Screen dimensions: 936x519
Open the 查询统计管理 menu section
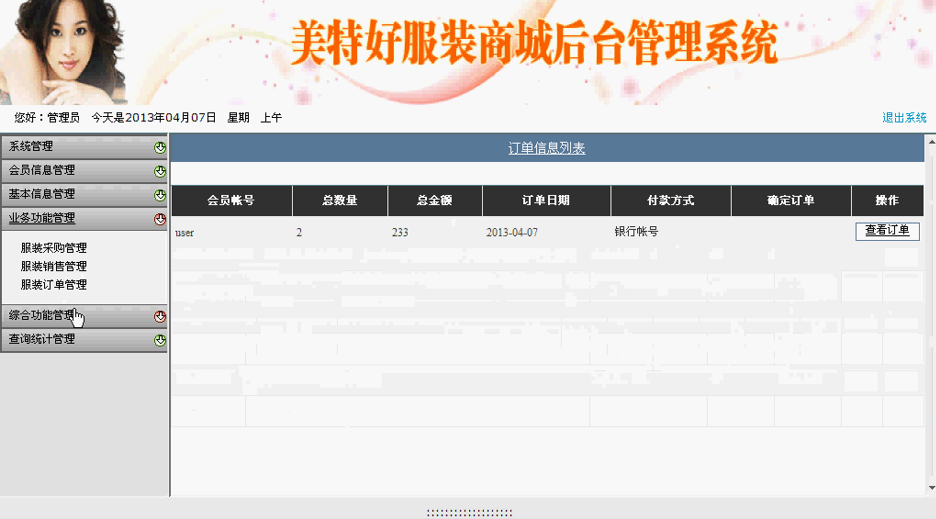[x=84, y=340]
